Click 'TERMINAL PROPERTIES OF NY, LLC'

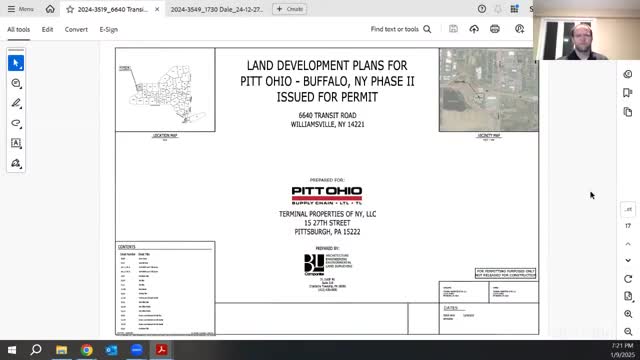coord(327,214)
